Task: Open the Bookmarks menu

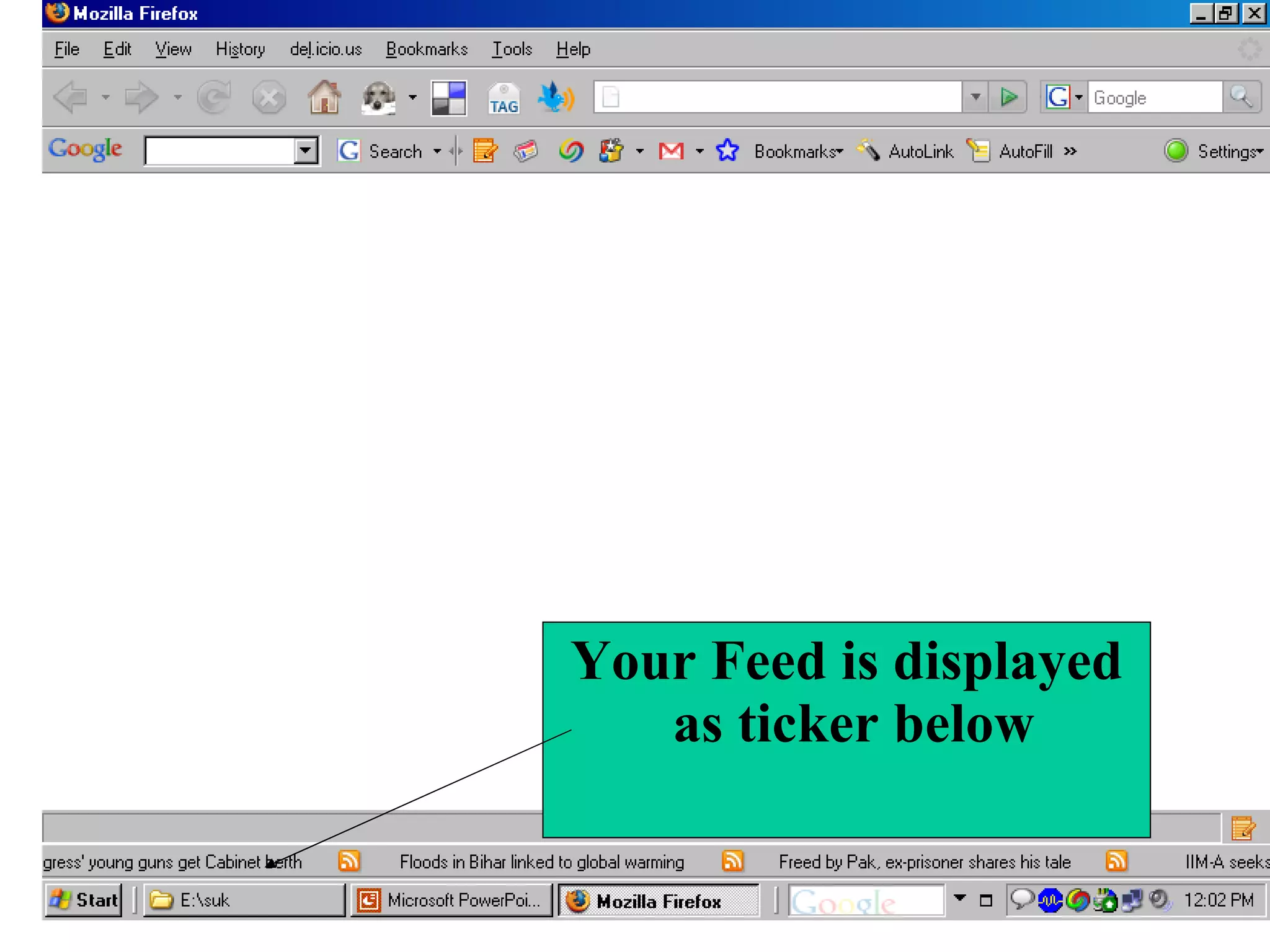Action: [x=427, y=49]
